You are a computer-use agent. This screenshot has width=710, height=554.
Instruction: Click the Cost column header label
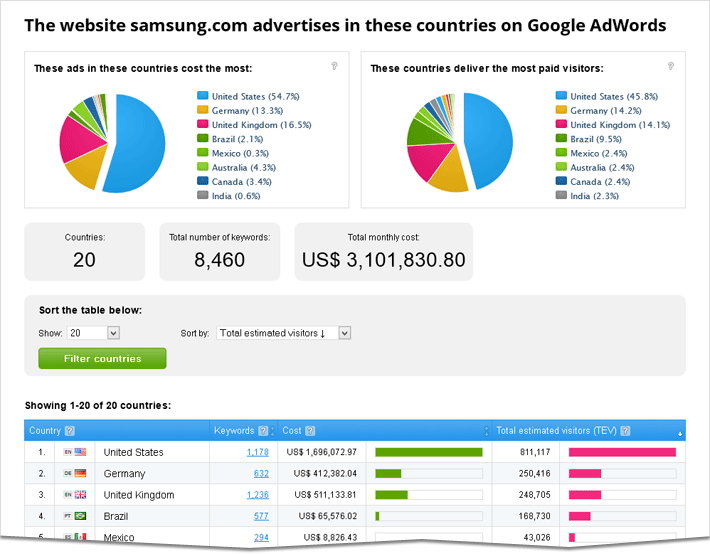point(292,431)
